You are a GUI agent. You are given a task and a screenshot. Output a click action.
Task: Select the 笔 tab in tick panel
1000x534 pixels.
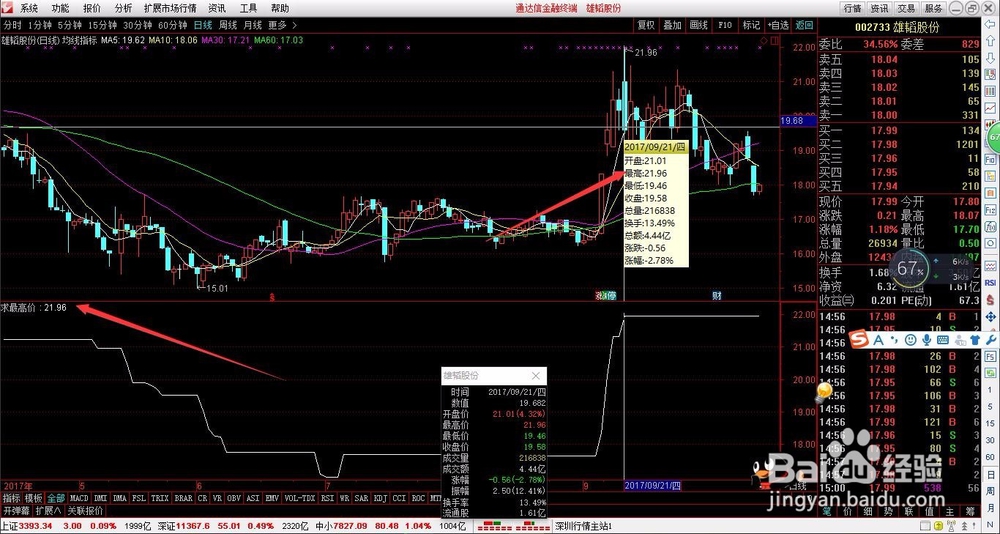[828, 510]
